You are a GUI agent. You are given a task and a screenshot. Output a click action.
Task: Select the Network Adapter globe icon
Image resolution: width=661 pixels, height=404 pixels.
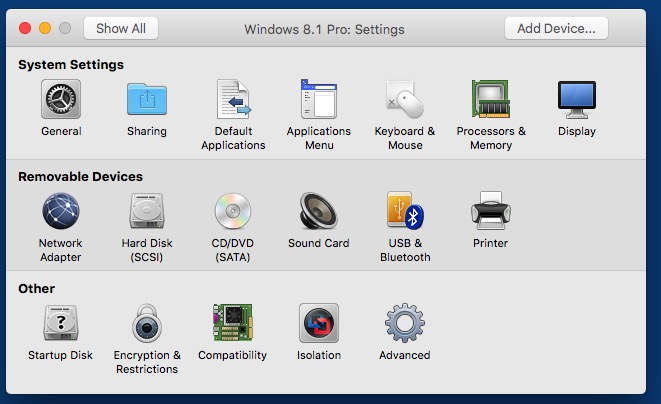[61, 211]
